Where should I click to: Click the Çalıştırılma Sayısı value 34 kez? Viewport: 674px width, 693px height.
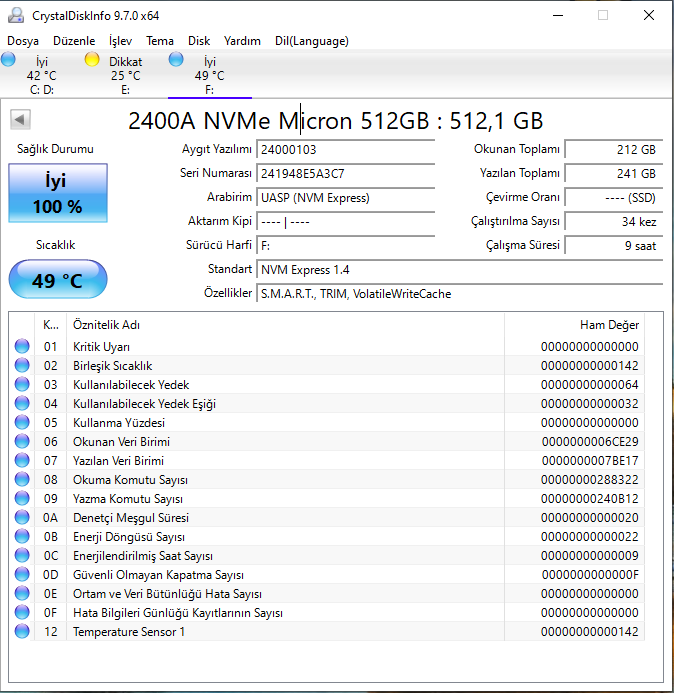click(614, 221)
